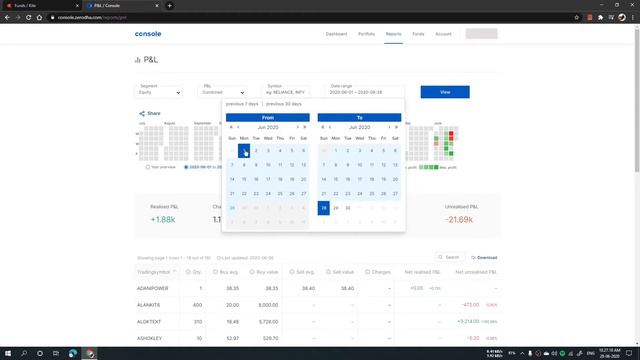The width and height of the screenshot is (640, 360).
Task: Open Task View in taskbar
Action: pyautogui.click(x=56, y=353)
